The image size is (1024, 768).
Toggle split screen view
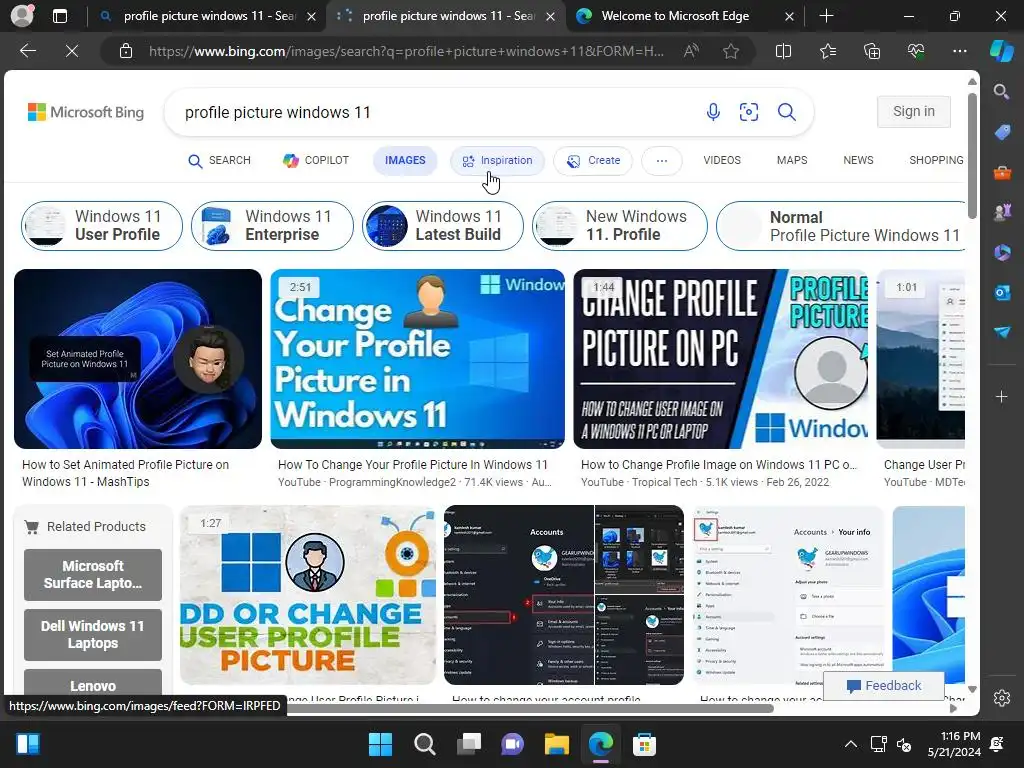tap(783, 51)
